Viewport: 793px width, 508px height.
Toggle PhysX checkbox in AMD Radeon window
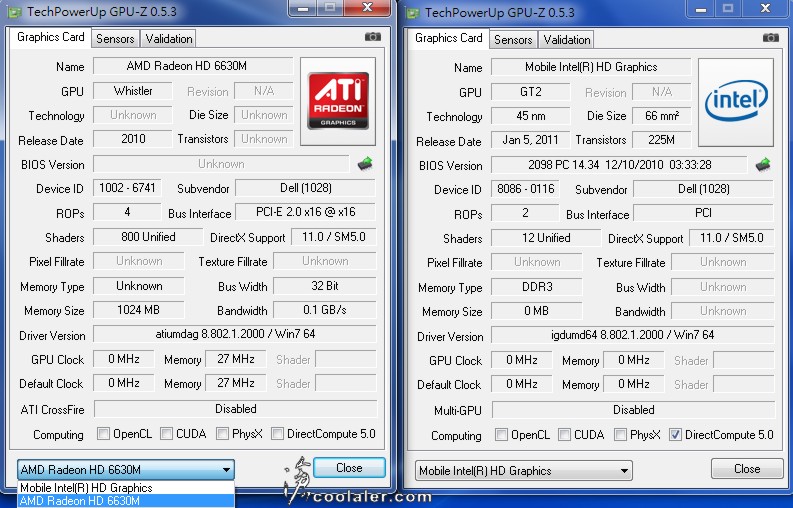[x=222, y=434]
